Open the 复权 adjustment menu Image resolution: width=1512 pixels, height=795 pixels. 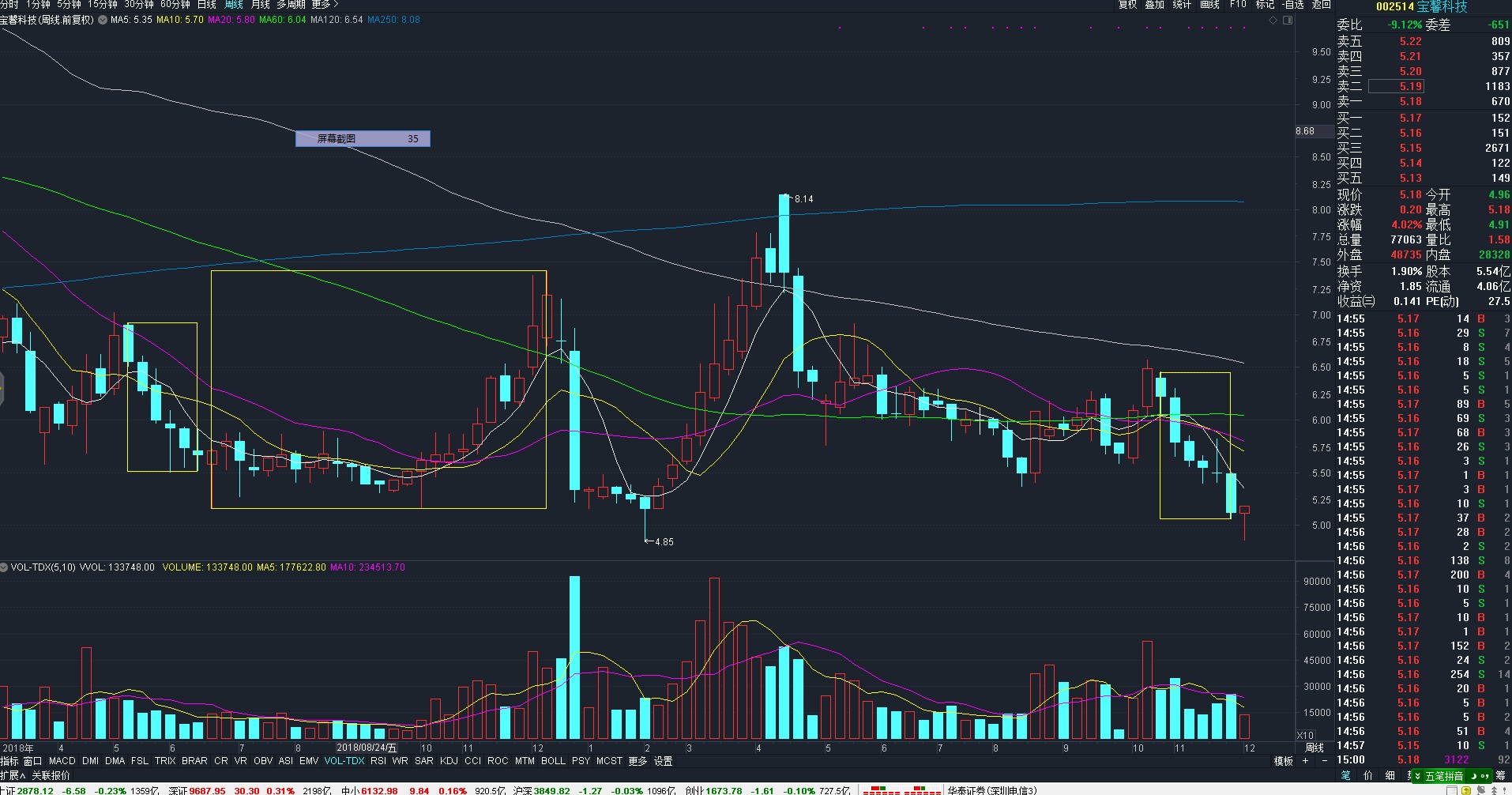(1127, 5)
